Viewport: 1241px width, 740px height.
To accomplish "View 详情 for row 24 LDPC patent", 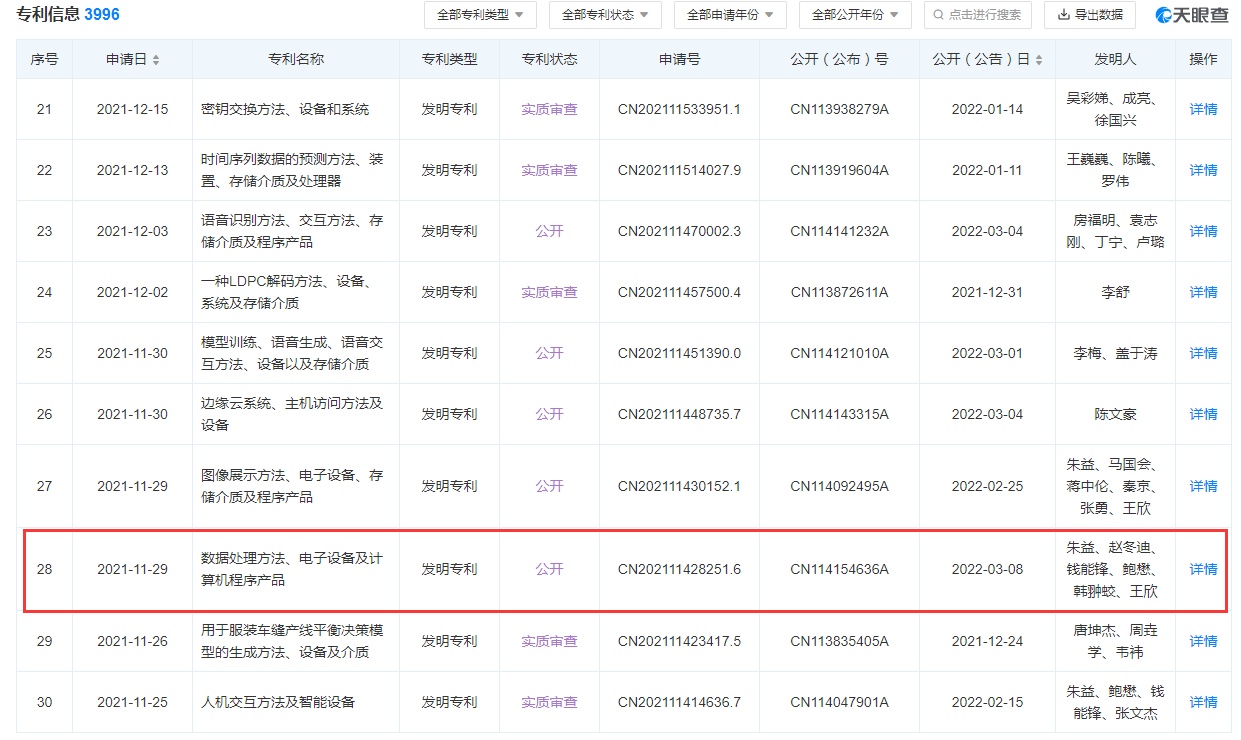I will [1203, 292].
